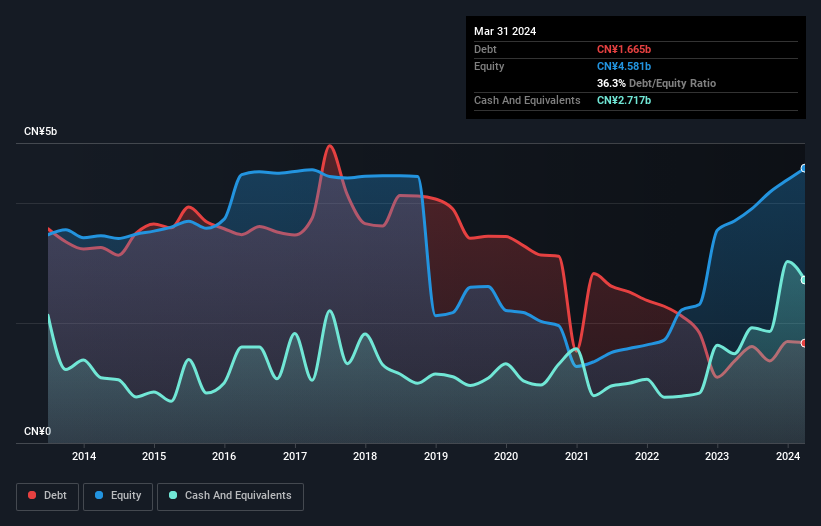Click the CN¥0 y-axis label

[x=38, y=431]
